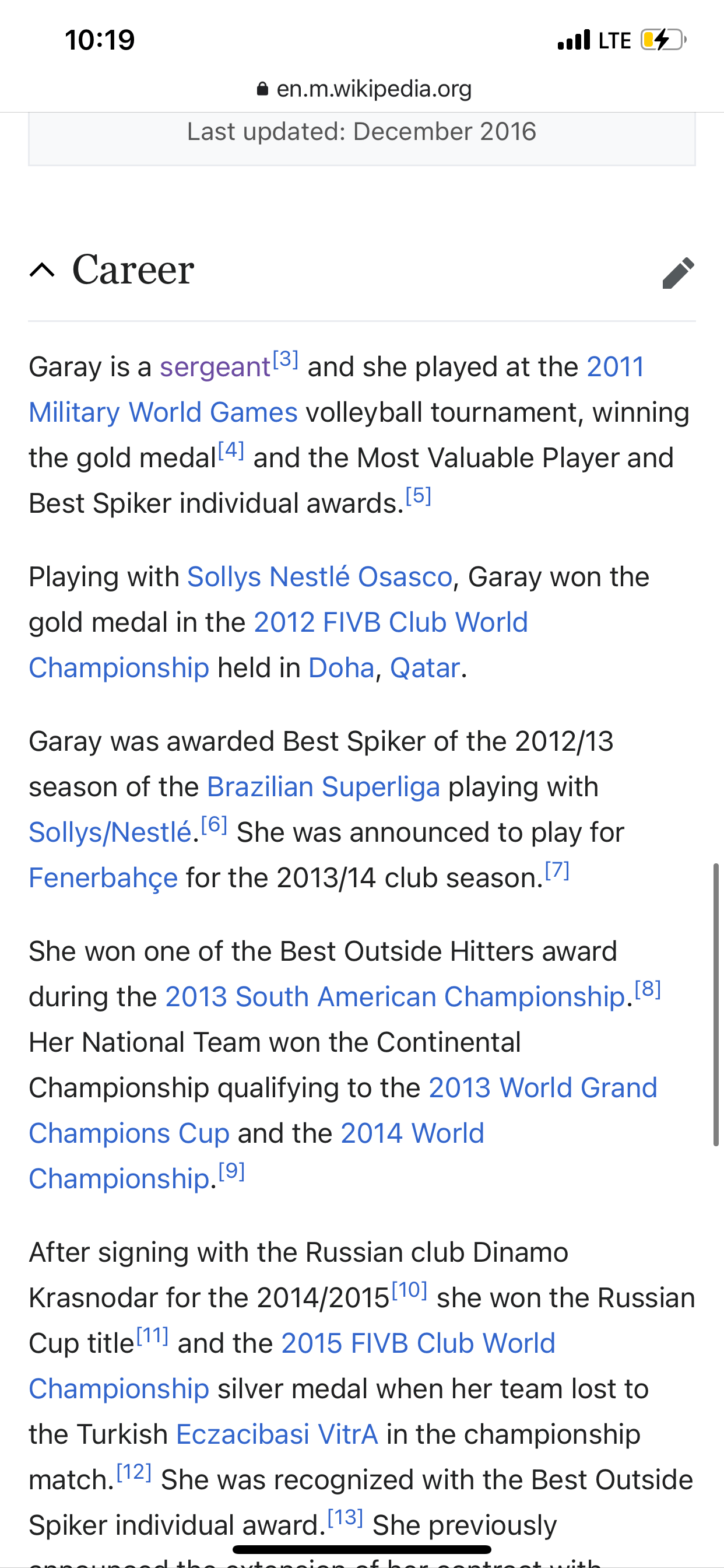724x1568 pixels.
Task: Follow the Doha link
Action: click(x=342, y=668)
